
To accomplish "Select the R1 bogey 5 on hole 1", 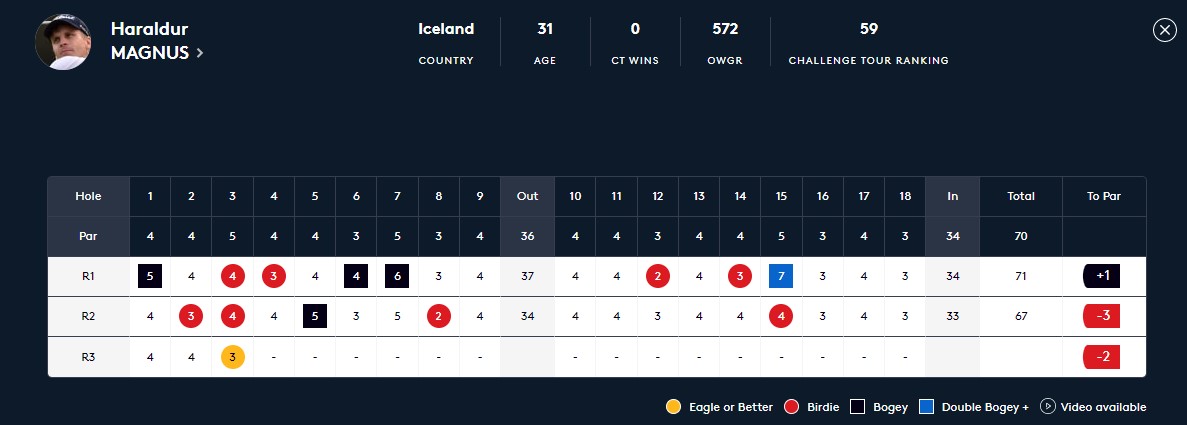I will 150,277.
